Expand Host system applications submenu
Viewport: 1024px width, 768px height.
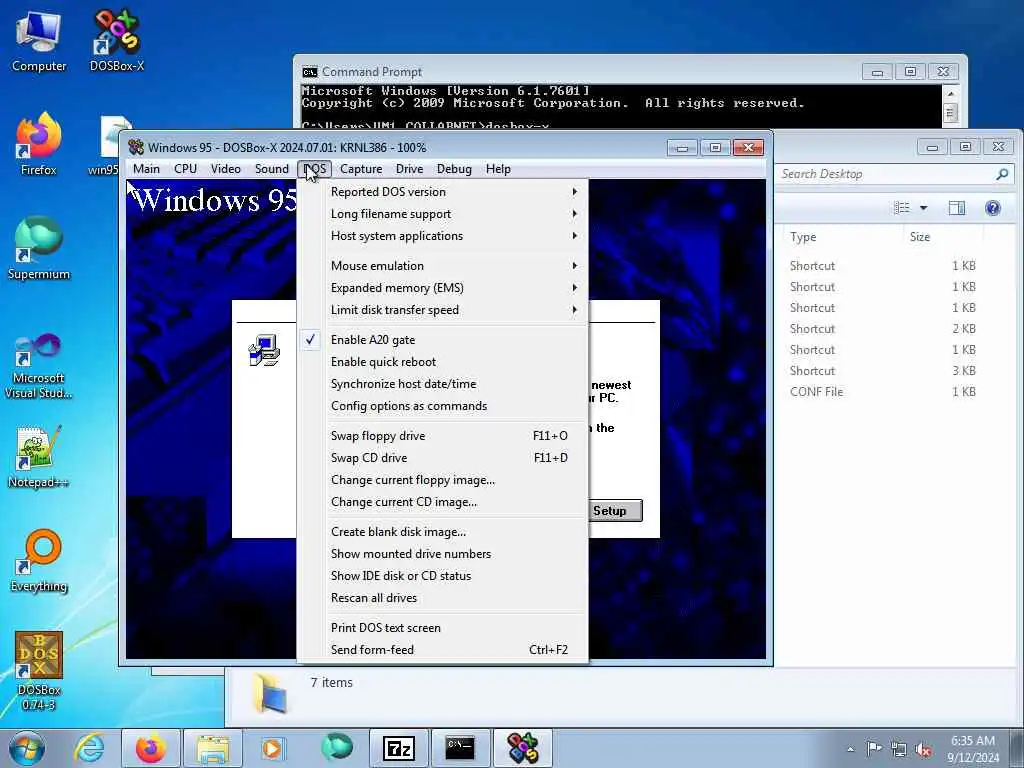(442, 236)
